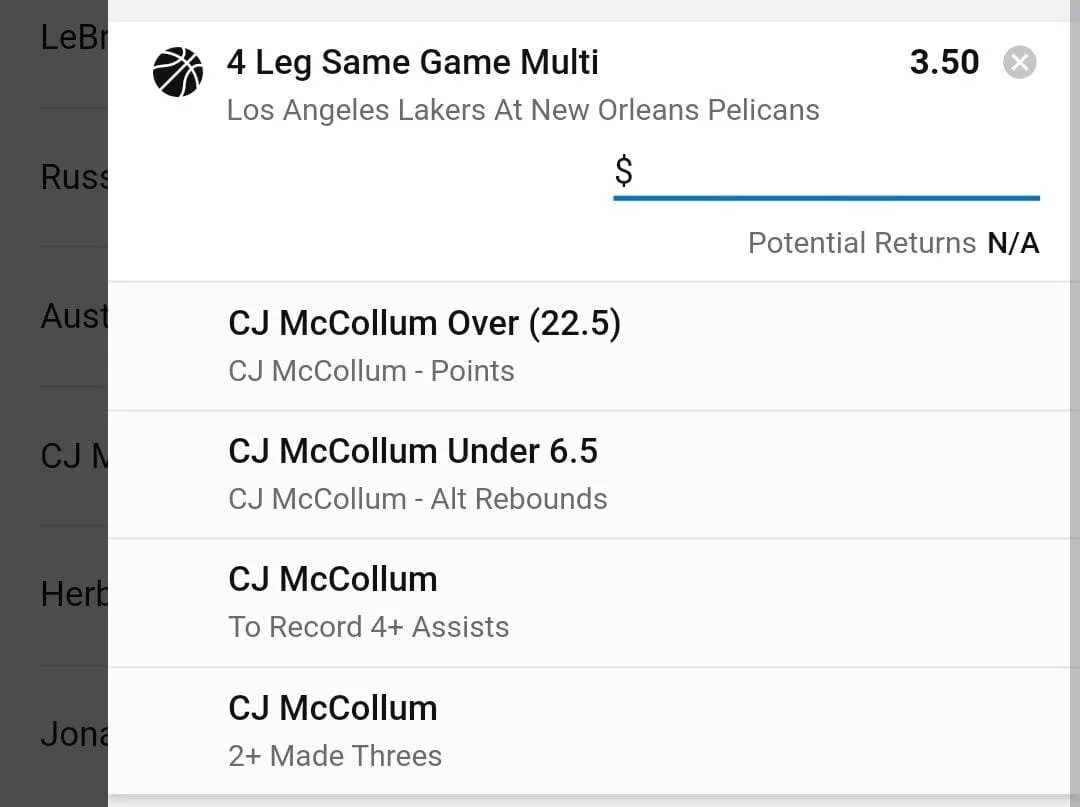Remove the 4 Leg Same Game Multi bet

1019,63
